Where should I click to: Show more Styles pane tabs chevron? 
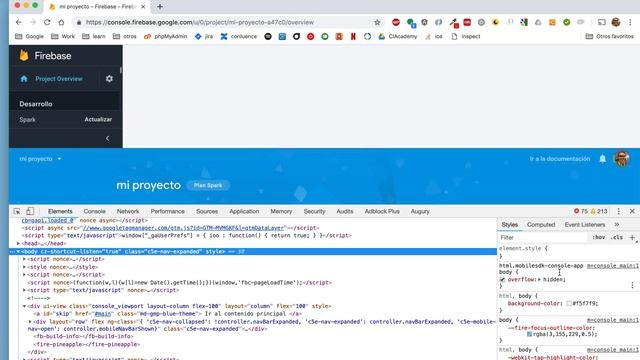(x=617, y=224)
